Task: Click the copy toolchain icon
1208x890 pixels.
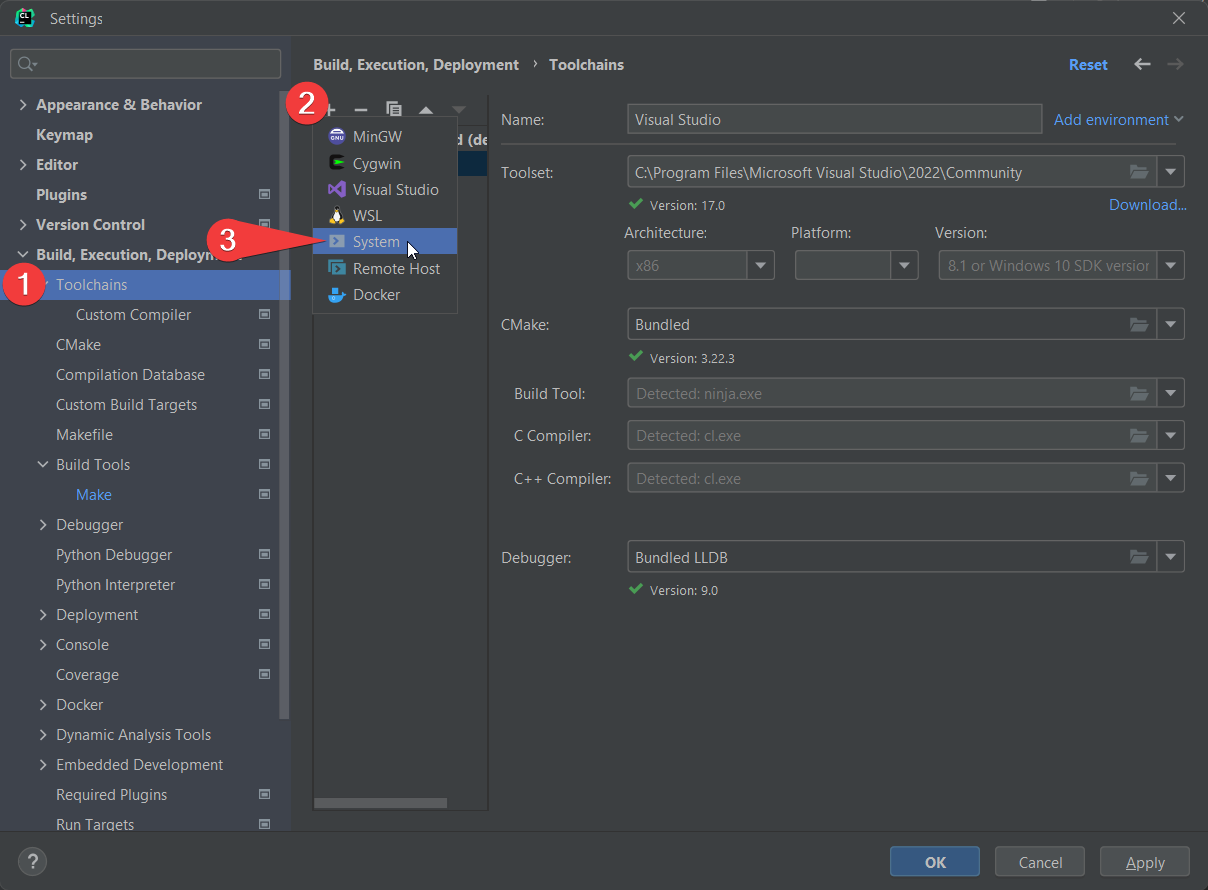Action: point(394,110)
